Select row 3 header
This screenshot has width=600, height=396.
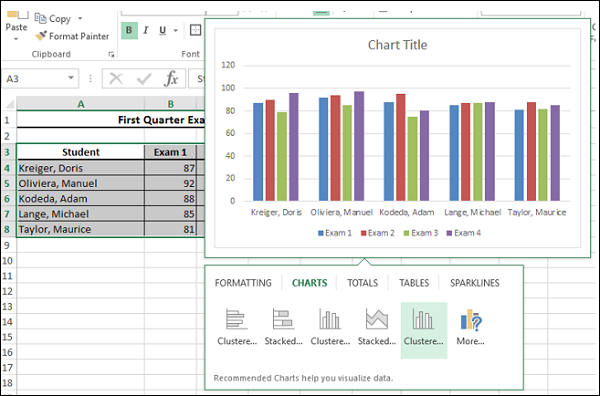tap(7, 152)
